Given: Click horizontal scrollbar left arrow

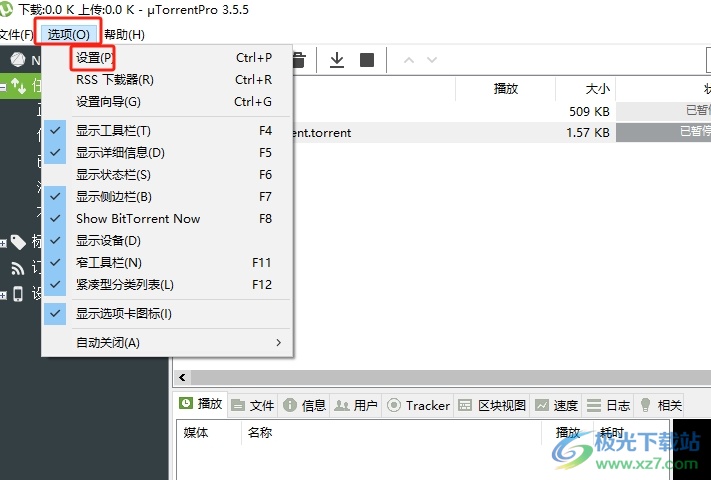Looking at the screenshot, I should click(182, 377).
